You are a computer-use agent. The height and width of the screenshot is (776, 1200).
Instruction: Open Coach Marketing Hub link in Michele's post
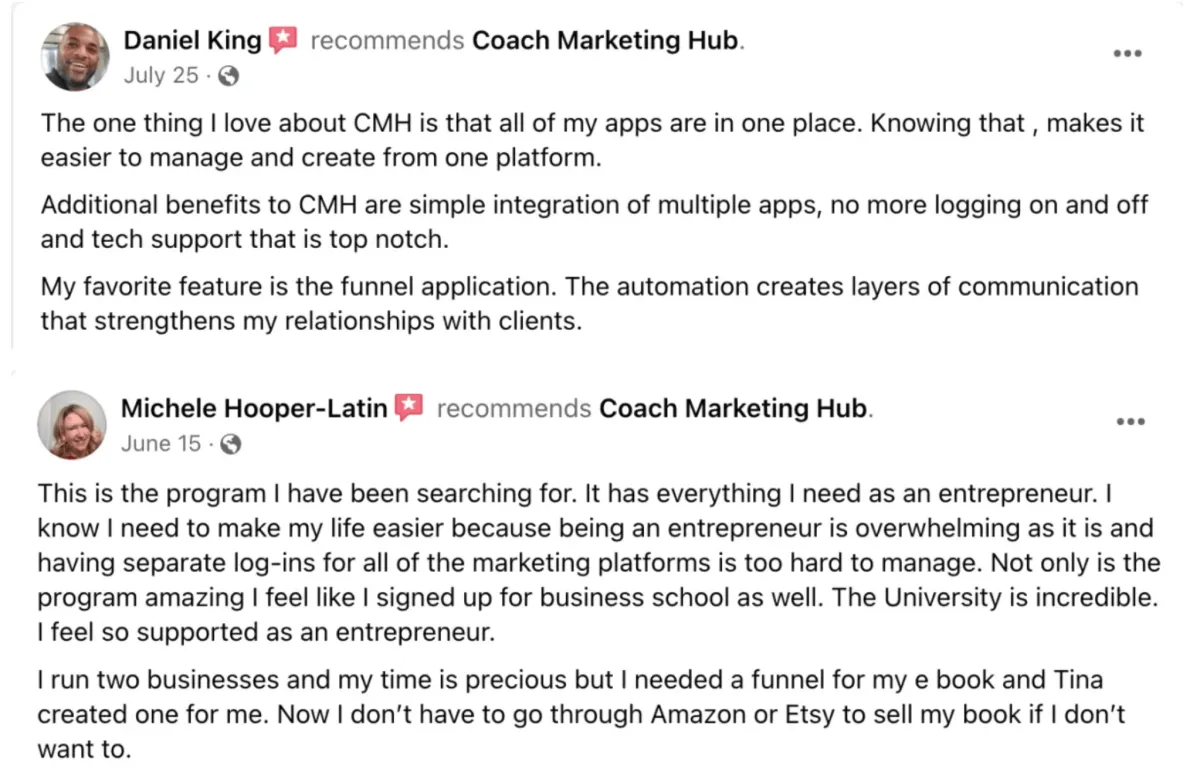coord(733,409)
